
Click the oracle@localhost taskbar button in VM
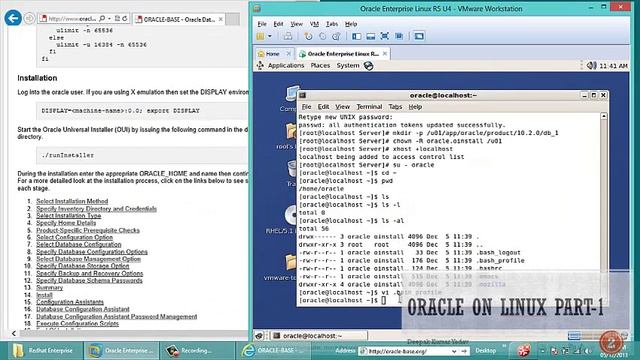point(319,336)
